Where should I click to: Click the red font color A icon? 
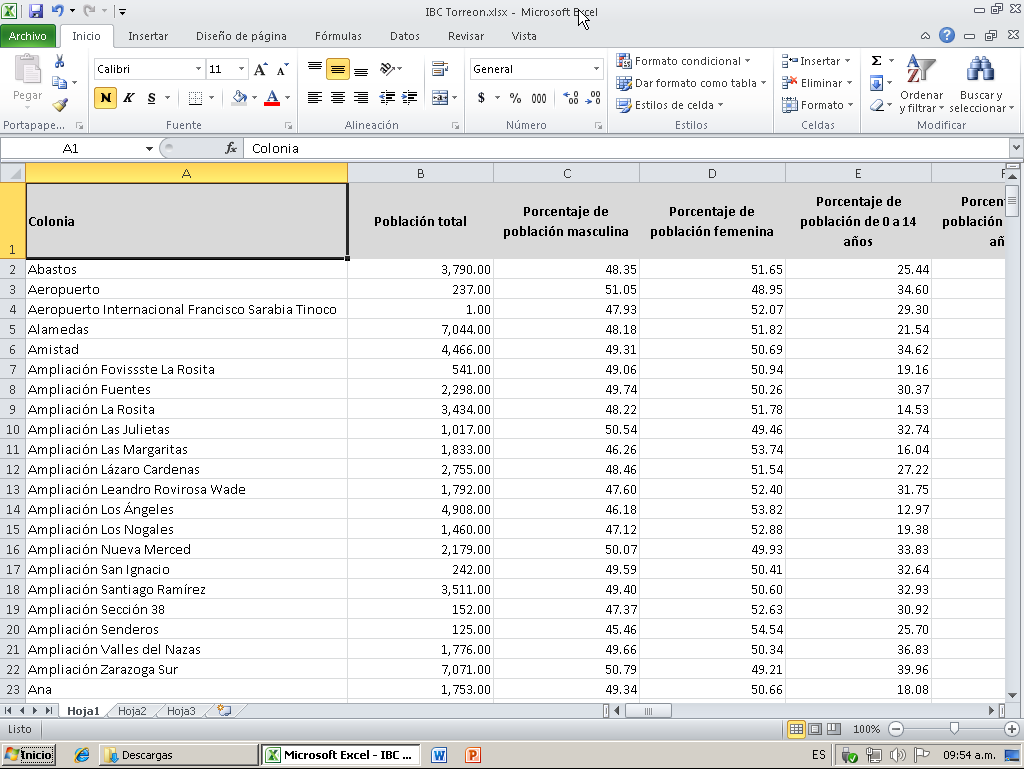(x=272, y=98)
